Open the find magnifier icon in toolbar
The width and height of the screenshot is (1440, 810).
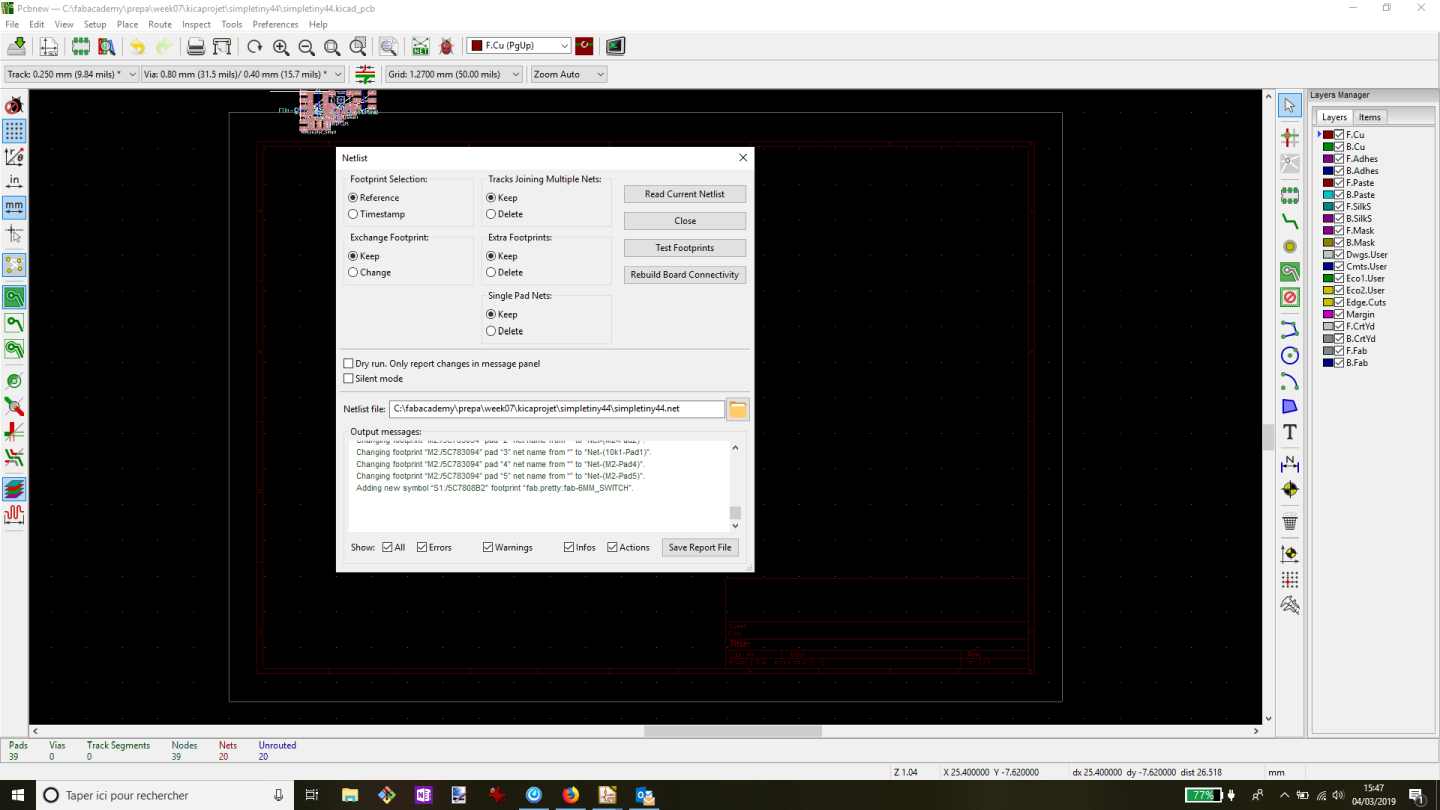388,46
